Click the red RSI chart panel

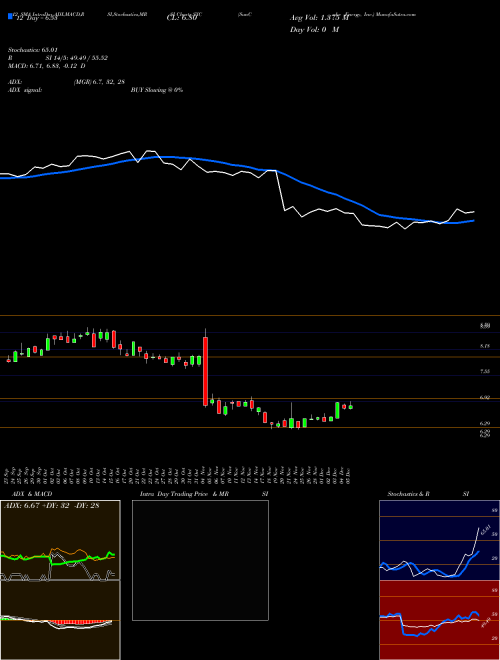(439, 620)
